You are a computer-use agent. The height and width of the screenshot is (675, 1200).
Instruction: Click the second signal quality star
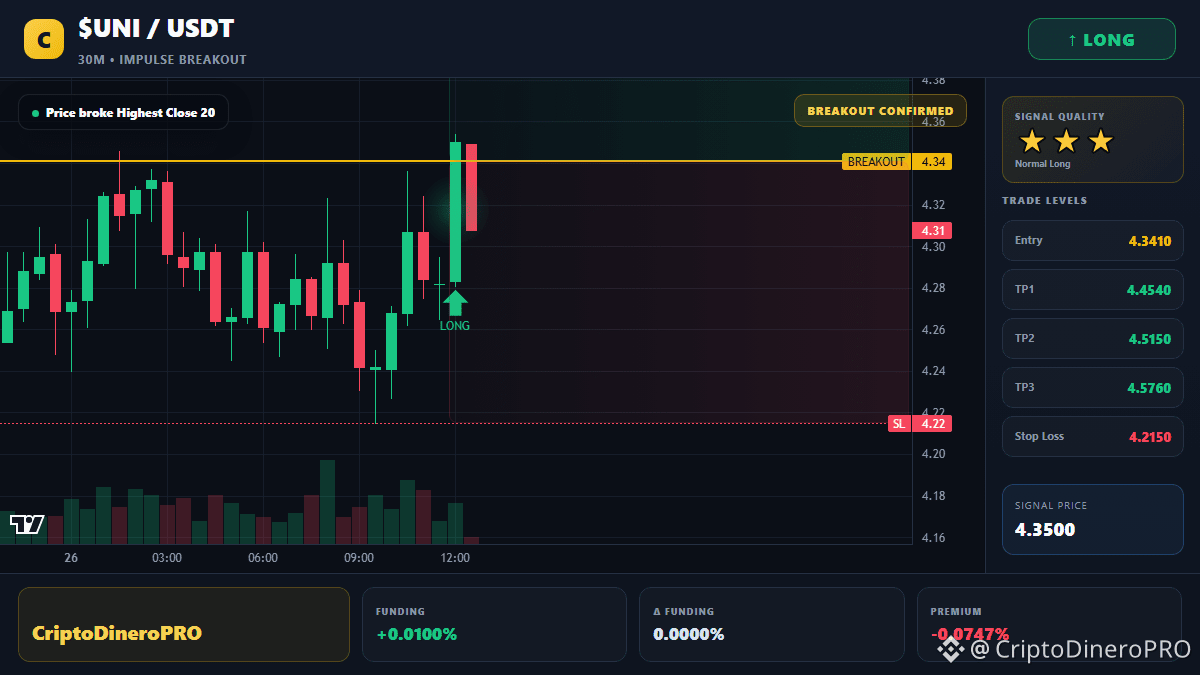[1066, 141]
